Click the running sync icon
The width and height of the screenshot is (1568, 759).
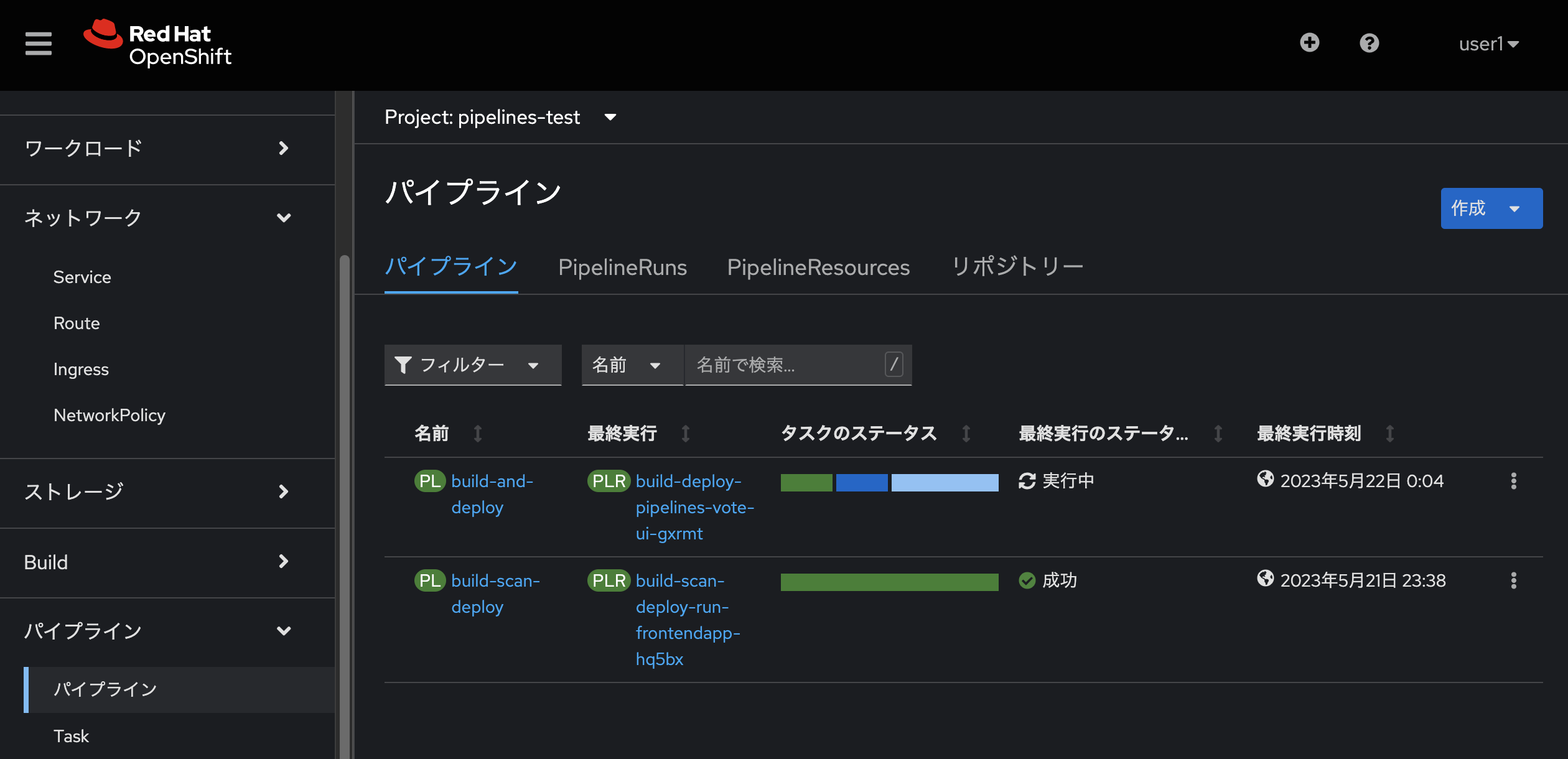1027,481
